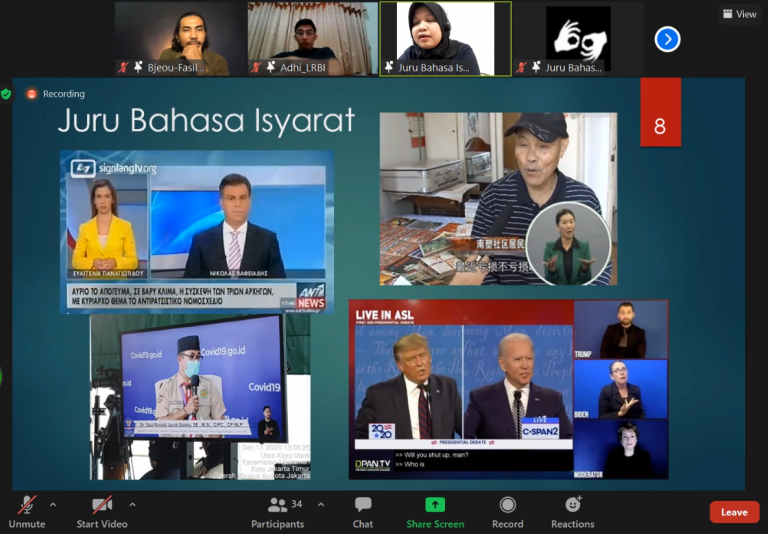Viewport: 768px width, 534px height.
Task: Expand participants options arrow
Action: point(321,505)
